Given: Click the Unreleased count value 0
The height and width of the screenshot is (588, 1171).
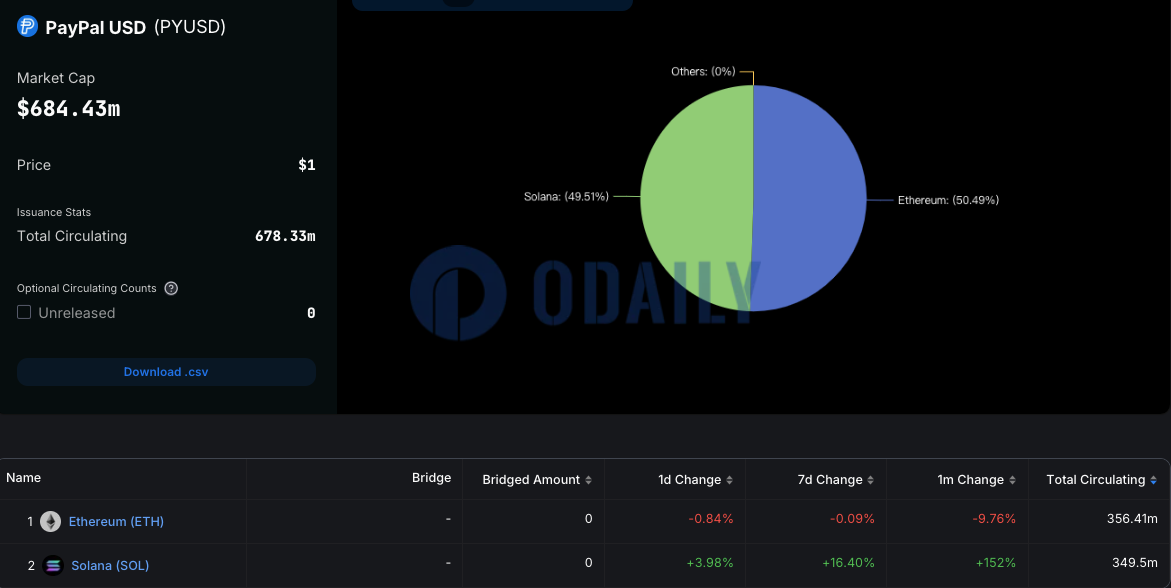Looking at the screenshot, I should pos(311,313).
